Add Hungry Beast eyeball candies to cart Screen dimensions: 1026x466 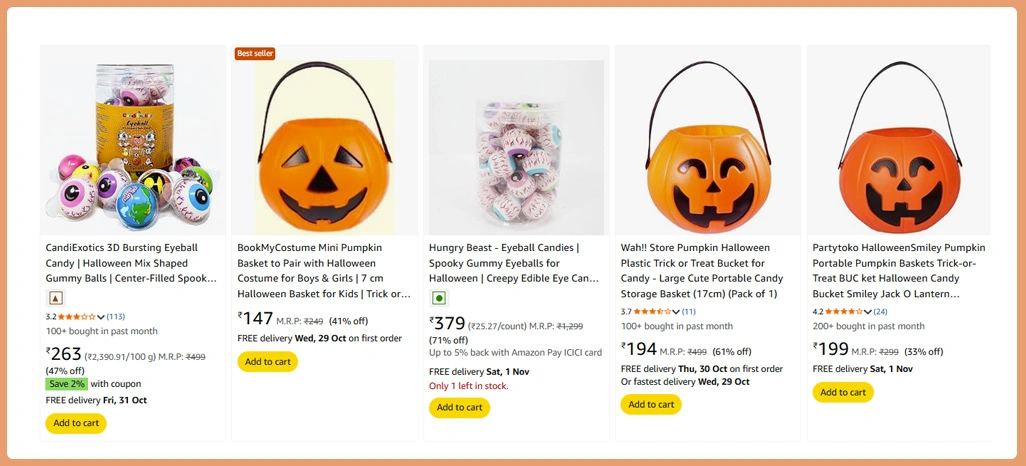tap(459, 407)
